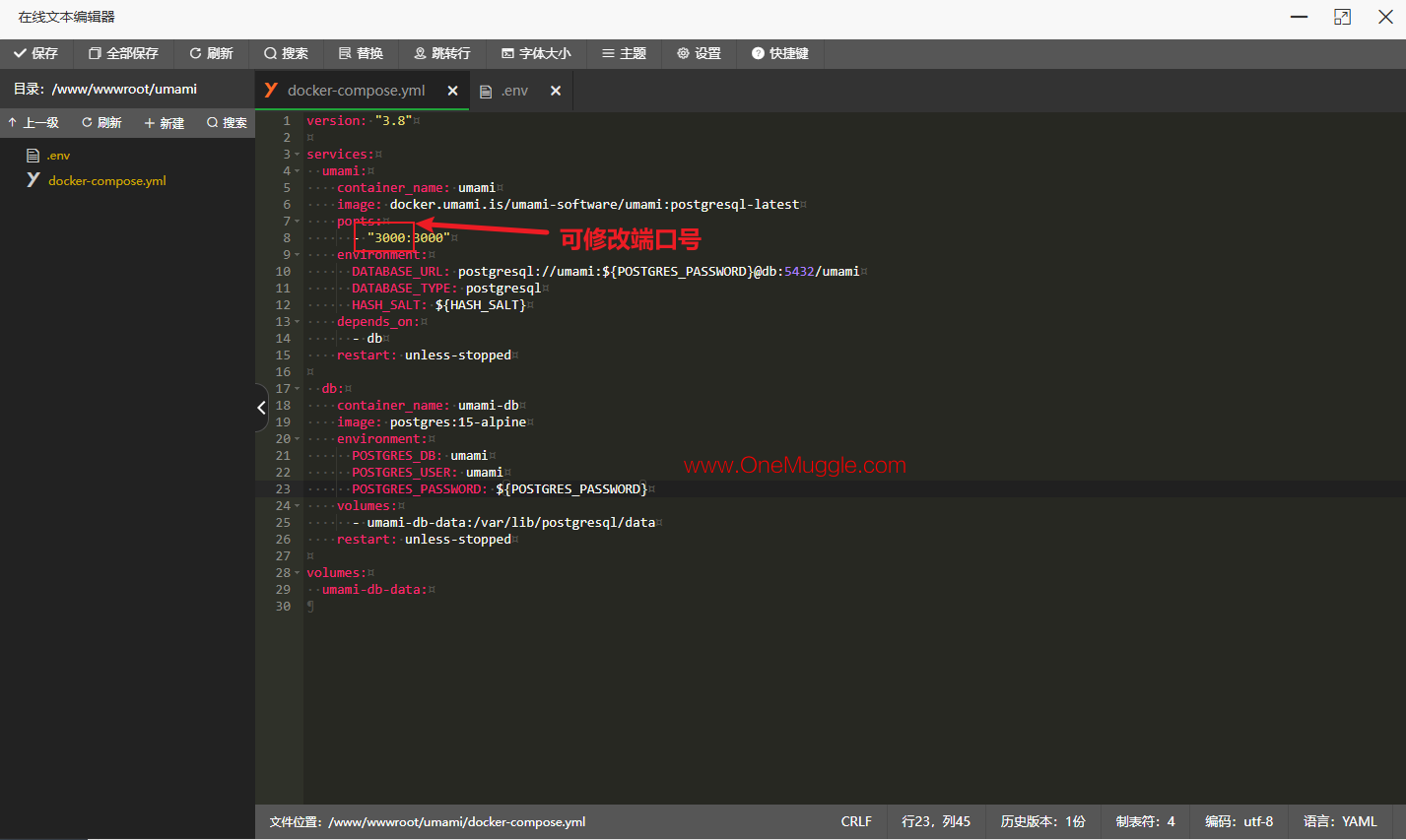The image size is (1406, 840).
Task: Open 历史版本: 1份 history versions
Action: (1042, 821)
